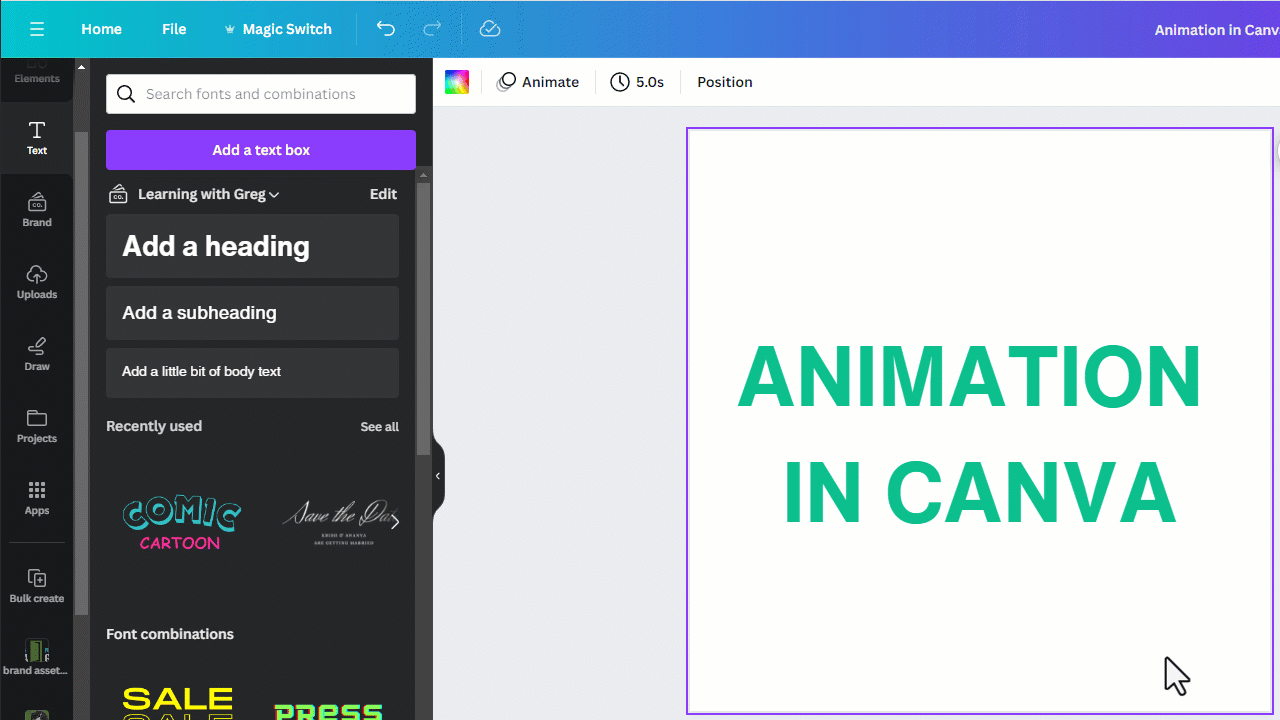Switch to the Home menu
The image size is (1280, 720).
pos(101,29)
